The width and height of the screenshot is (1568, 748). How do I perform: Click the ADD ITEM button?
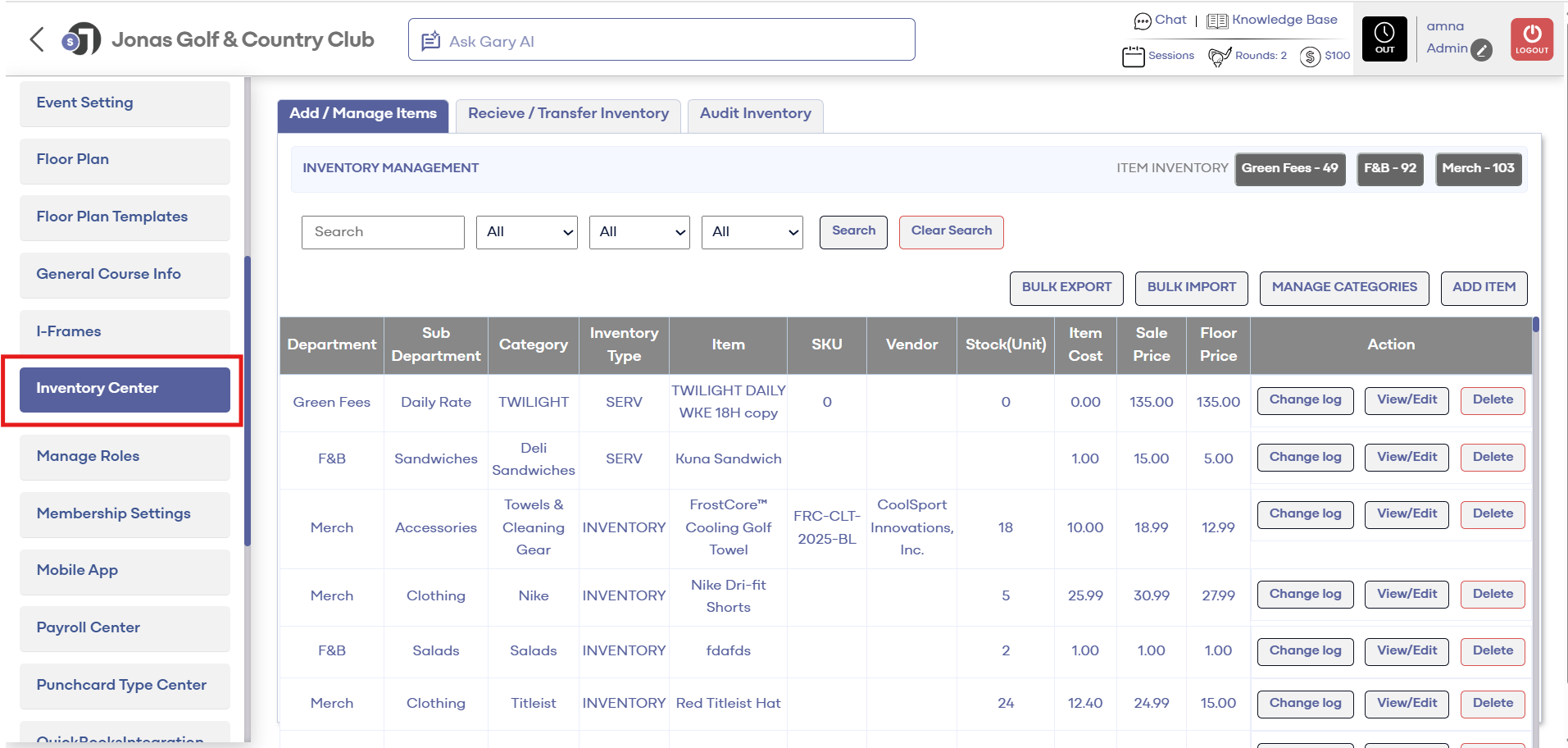[1484, 288]
